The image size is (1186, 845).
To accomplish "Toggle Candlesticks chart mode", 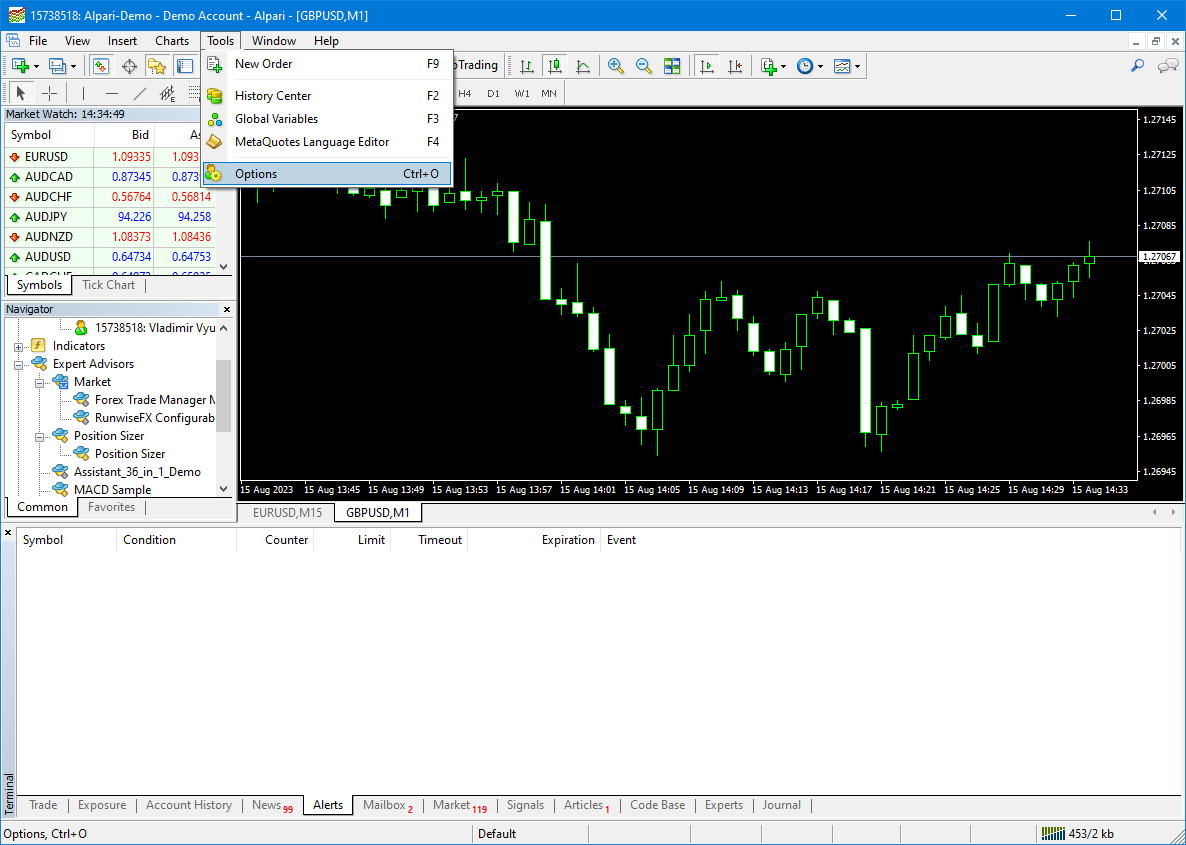I will pos(555,66).
